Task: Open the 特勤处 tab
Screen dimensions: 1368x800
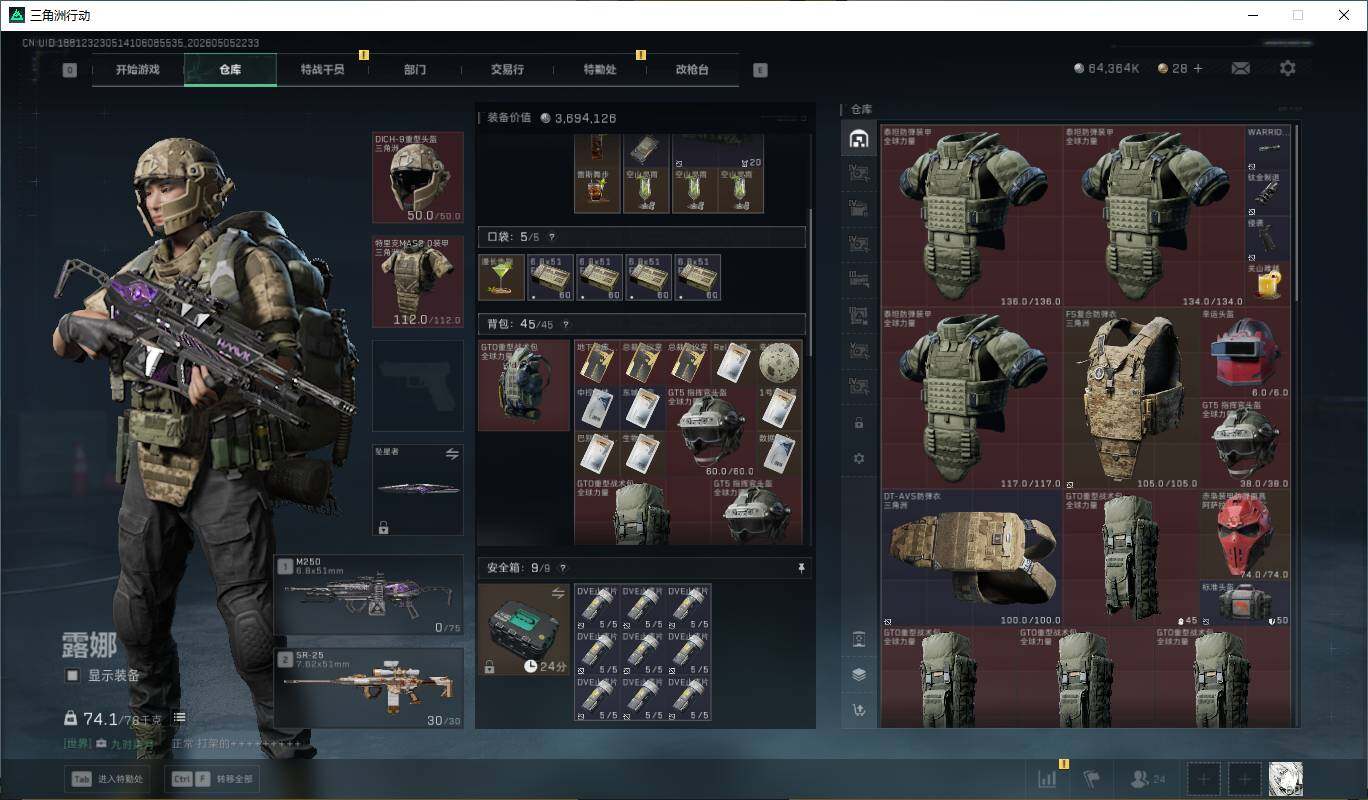Action: coord(600,70)
